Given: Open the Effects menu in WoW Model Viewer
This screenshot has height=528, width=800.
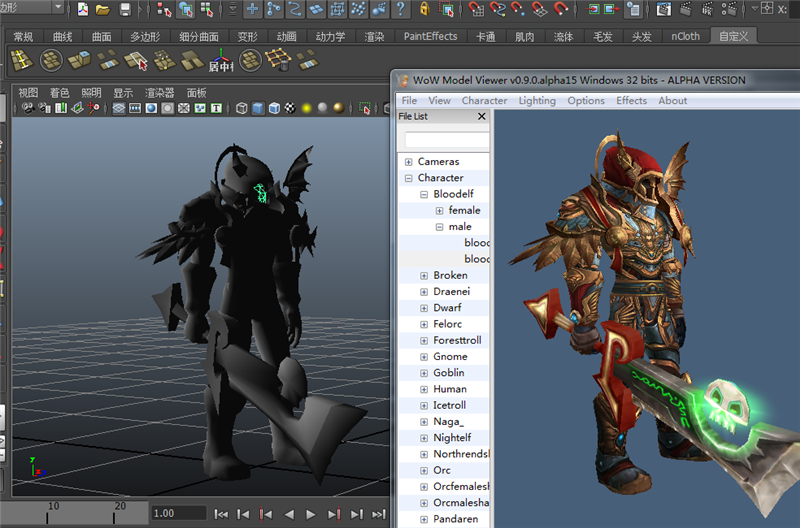Looking at the screenshot, I should (631, 100).
